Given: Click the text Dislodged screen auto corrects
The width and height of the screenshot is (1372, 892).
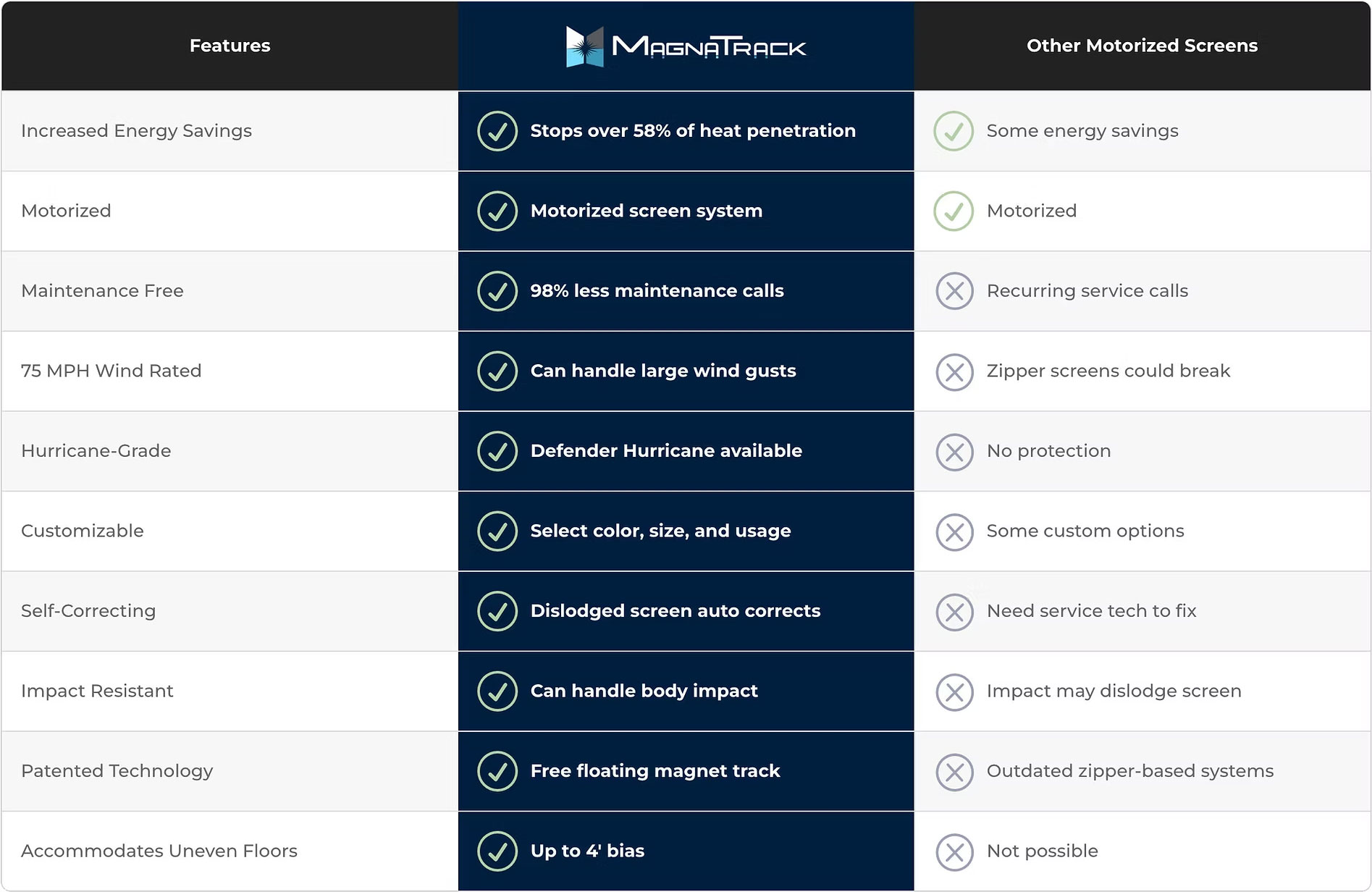Looking at the screenshot, I should 676,611.
